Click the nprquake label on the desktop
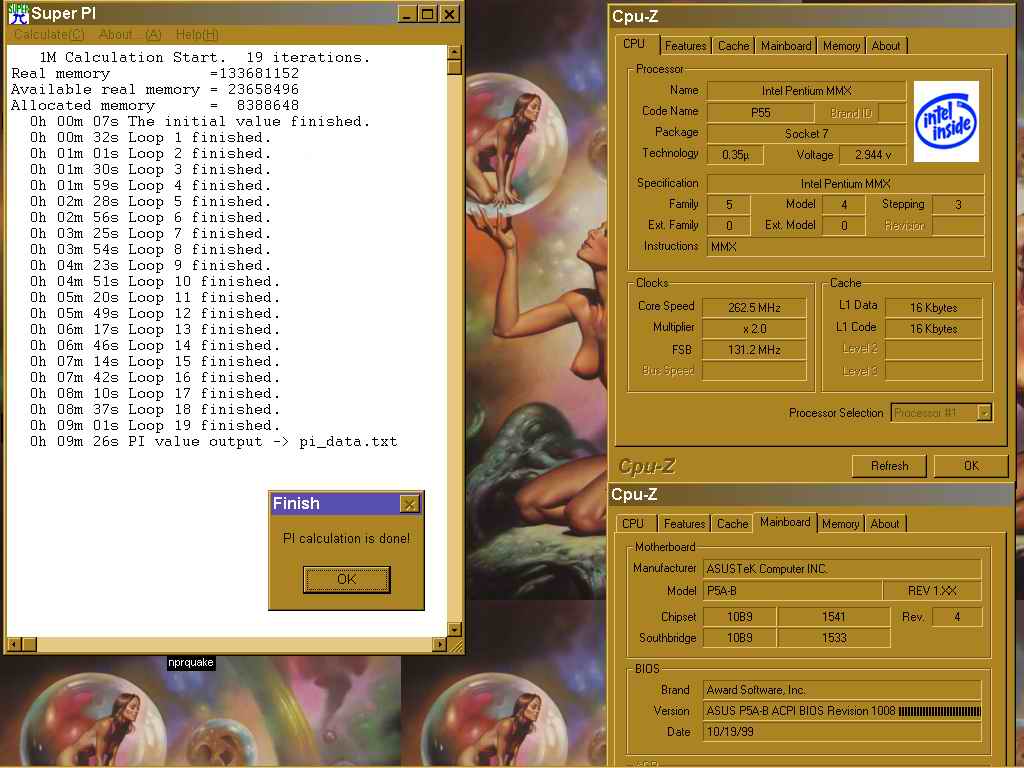The height and width of the screenshot is (768, 1024). click(x=191, y=662)
